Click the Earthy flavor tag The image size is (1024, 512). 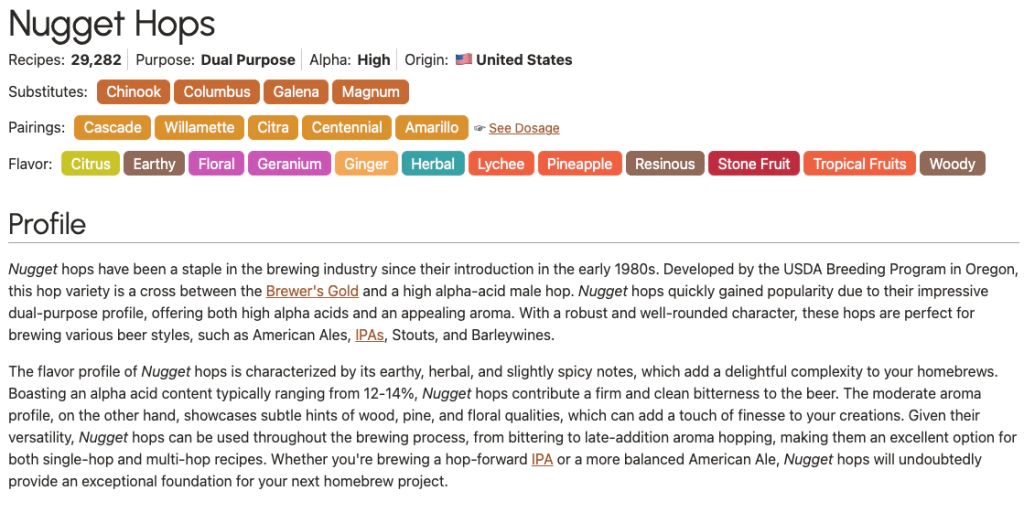click(154, 164)
